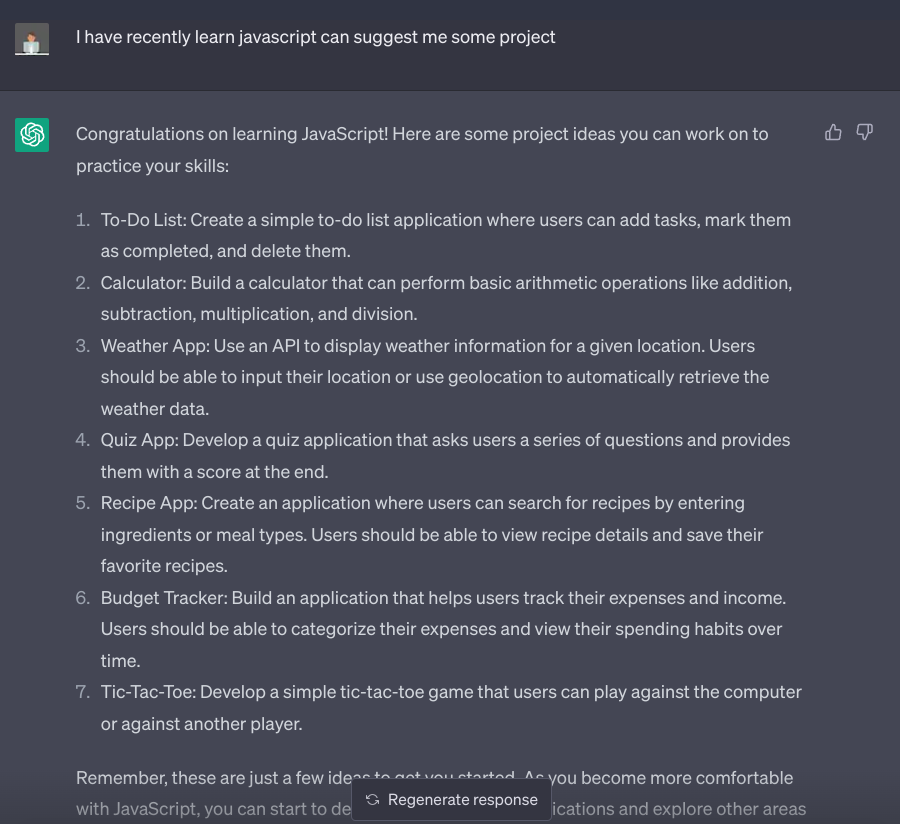
Task: Click the Recipe App list item
Action: click(432, 534)
